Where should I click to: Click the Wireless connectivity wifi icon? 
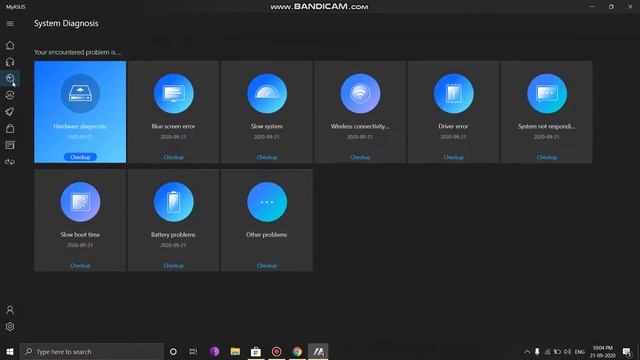tap(360, 93)
